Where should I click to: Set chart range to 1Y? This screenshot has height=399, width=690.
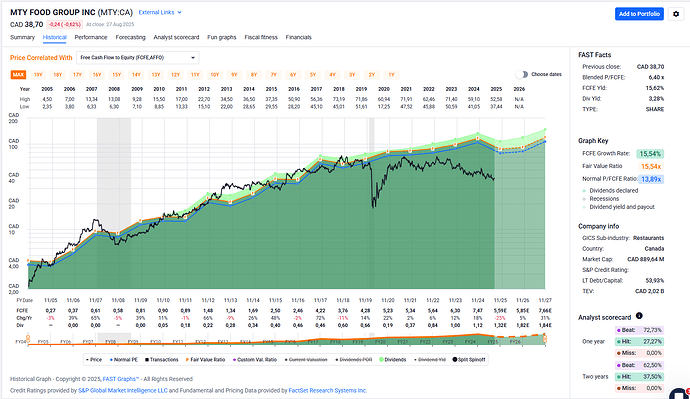click(x=391, y=75)
